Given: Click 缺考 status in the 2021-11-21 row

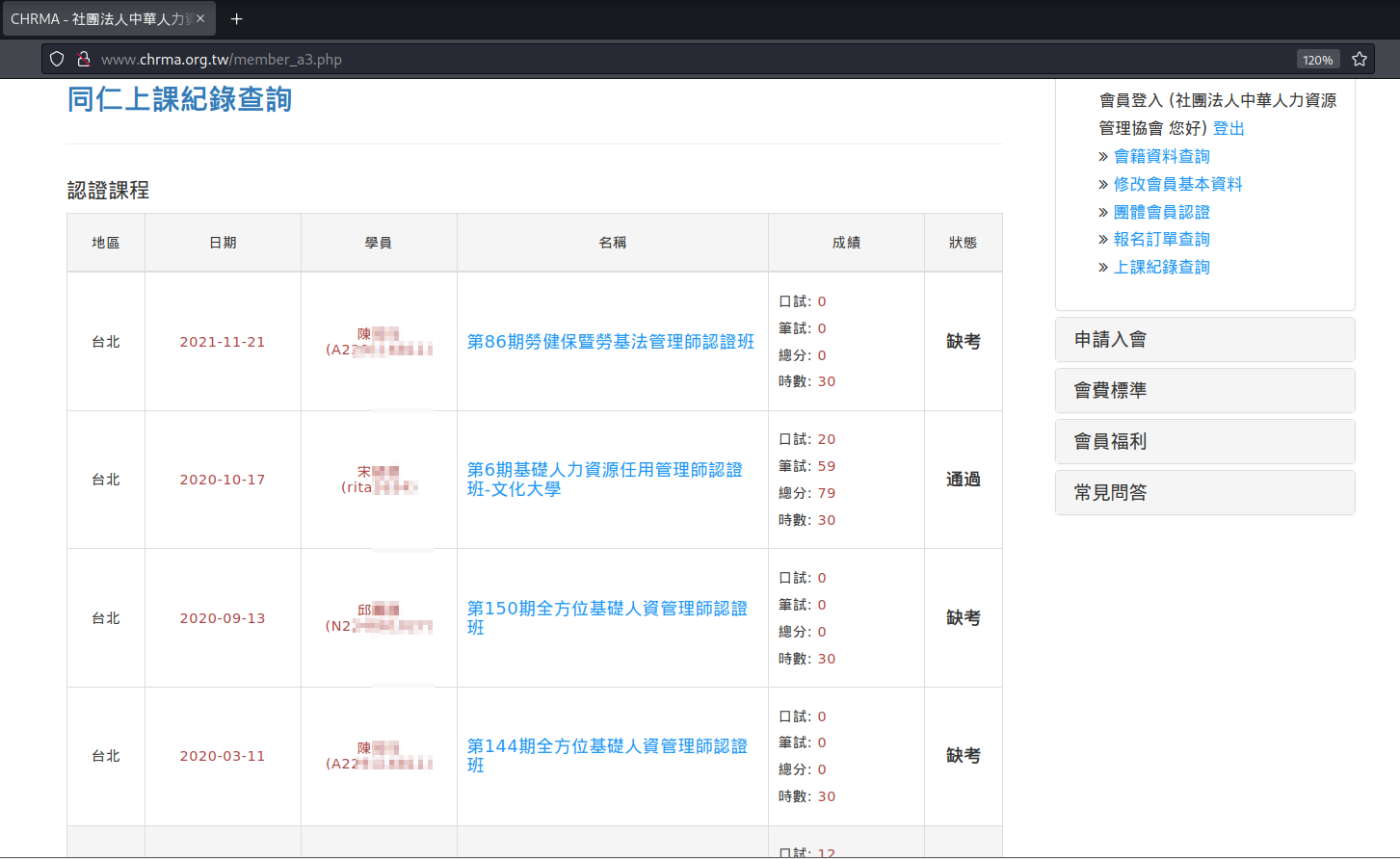Looking at the screenshot, I should coord(964,342).
